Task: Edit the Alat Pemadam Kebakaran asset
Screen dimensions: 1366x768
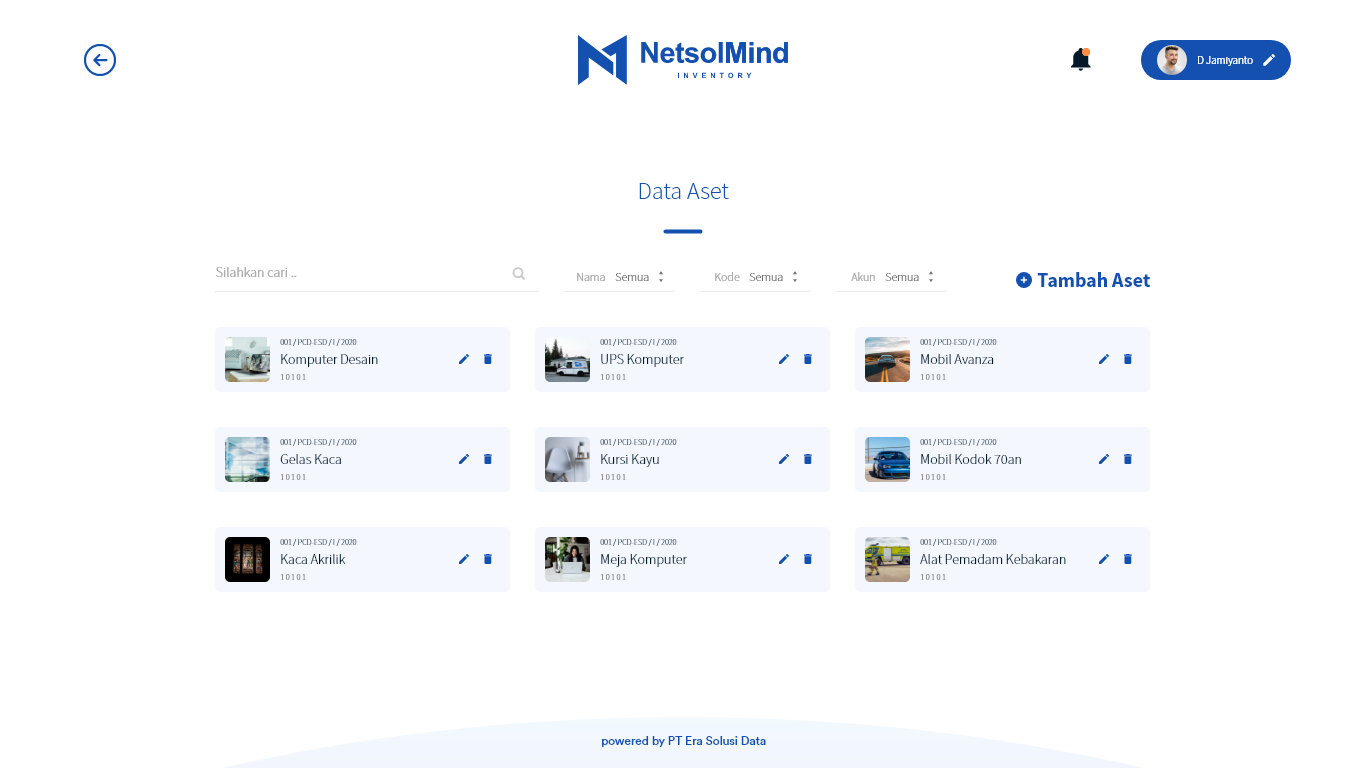Action: (x=1104, y=559)
